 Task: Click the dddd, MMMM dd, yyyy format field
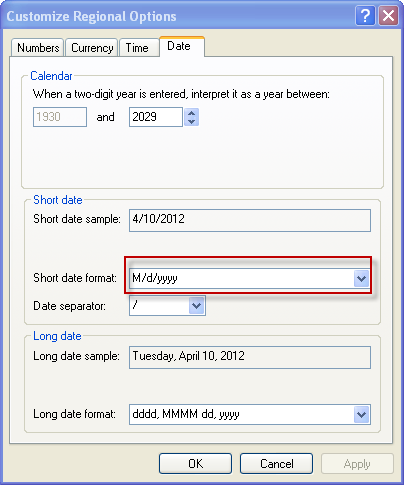tap(250, 414)
